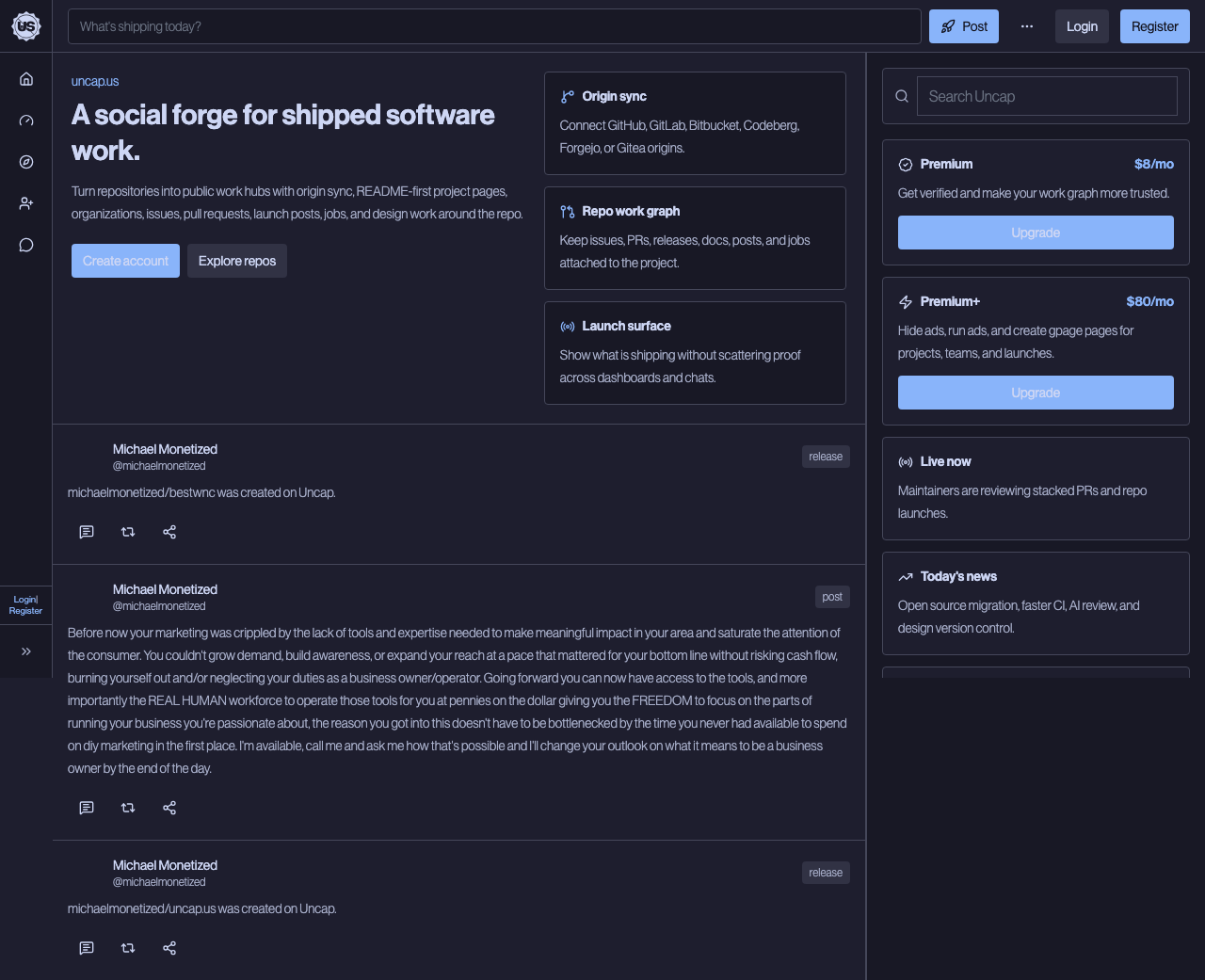Repost the uncap.us release post
This screenshot has height=980, width=1205.
click(x=128, y=948)
